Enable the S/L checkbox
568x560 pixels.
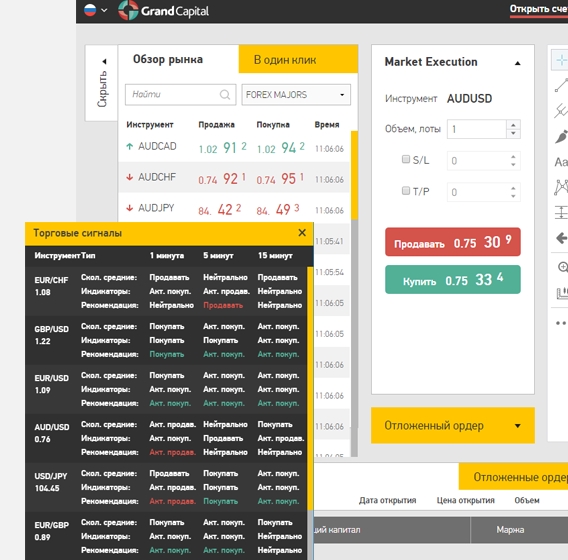click(x=406, y=159)
